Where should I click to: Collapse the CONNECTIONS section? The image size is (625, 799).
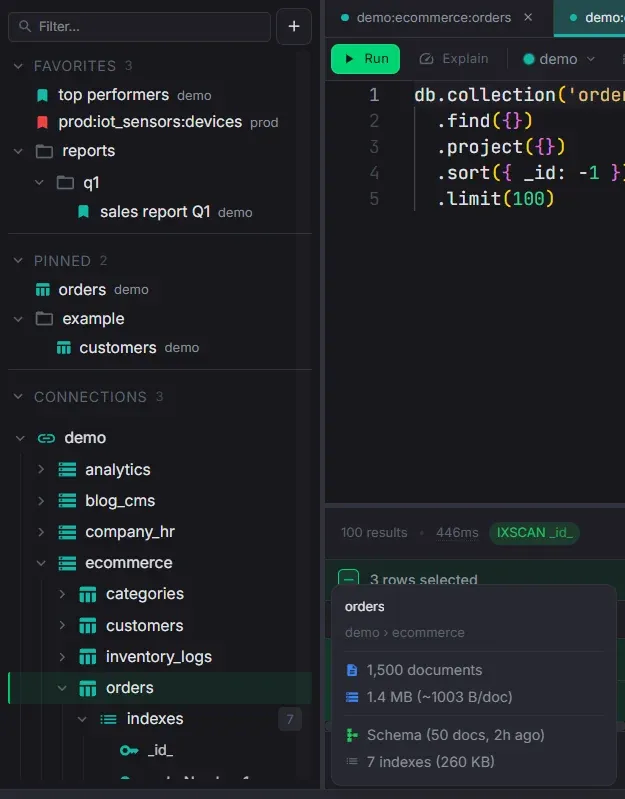coord(18,396)
